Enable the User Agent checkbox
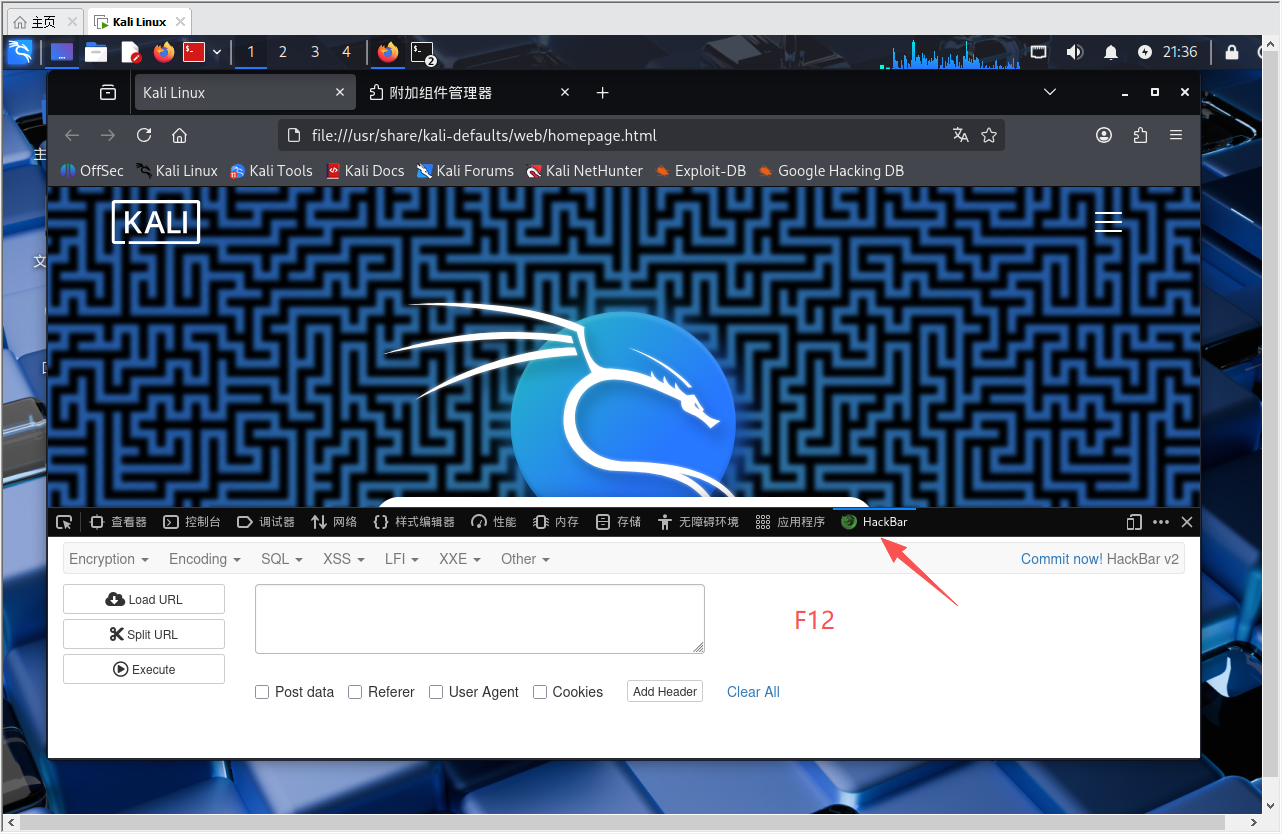The height and width of the screenshot is (834, 1282). [x=436, y=692]
